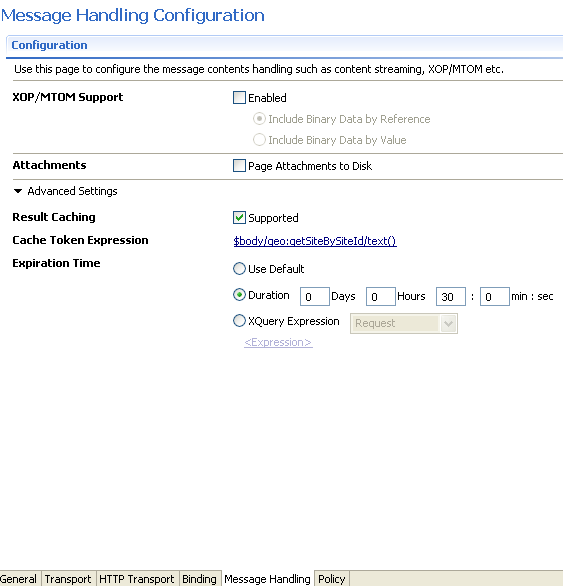
Task: Collapse the Advanced Settings section
Action: 18,191
